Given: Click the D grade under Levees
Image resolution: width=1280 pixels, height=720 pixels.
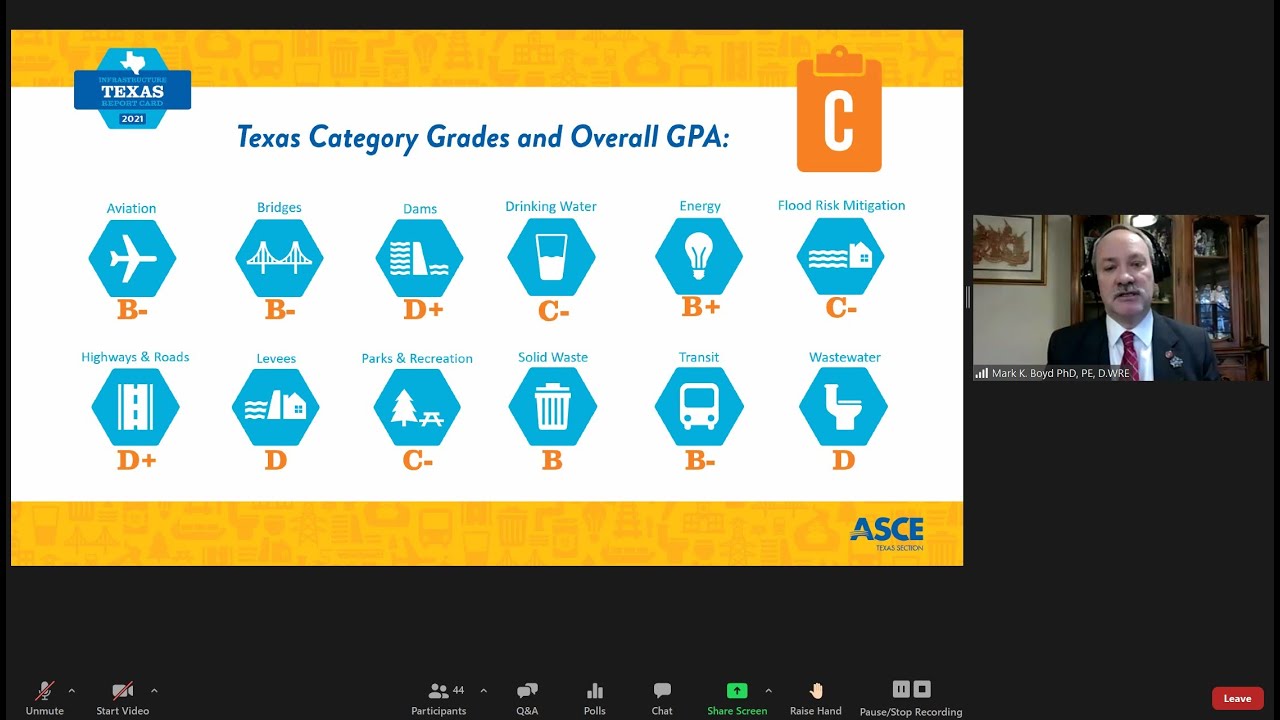Looking at the screenshot, I should (x=276, y=460).
